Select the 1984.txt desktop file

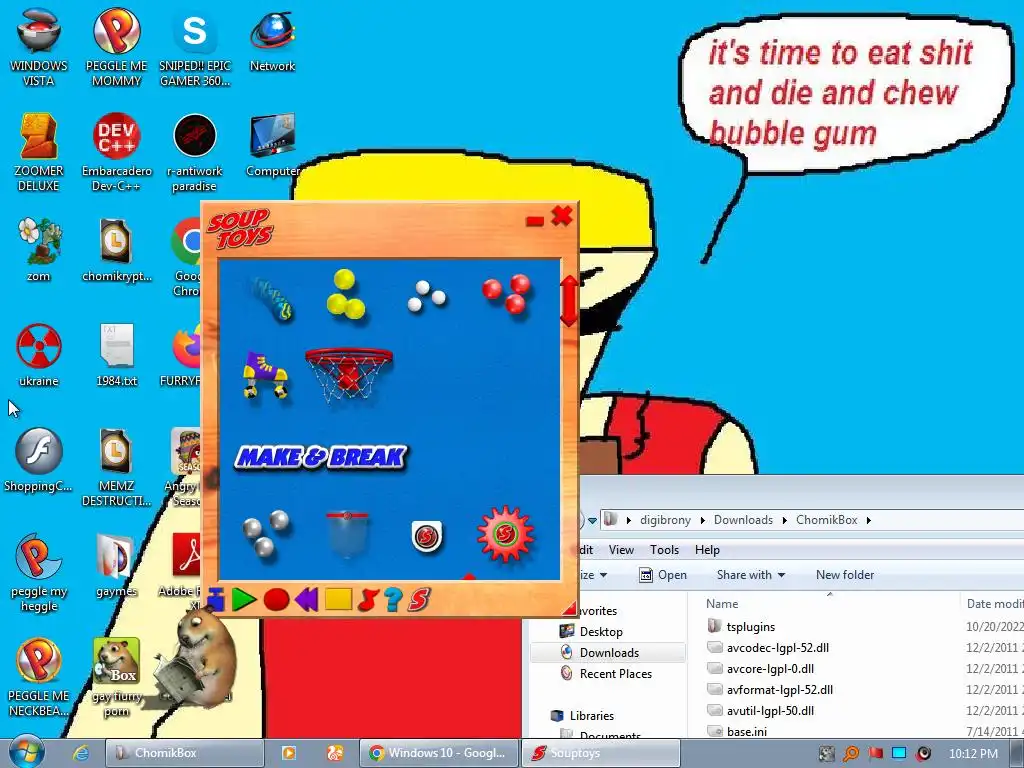coord(117,355)
